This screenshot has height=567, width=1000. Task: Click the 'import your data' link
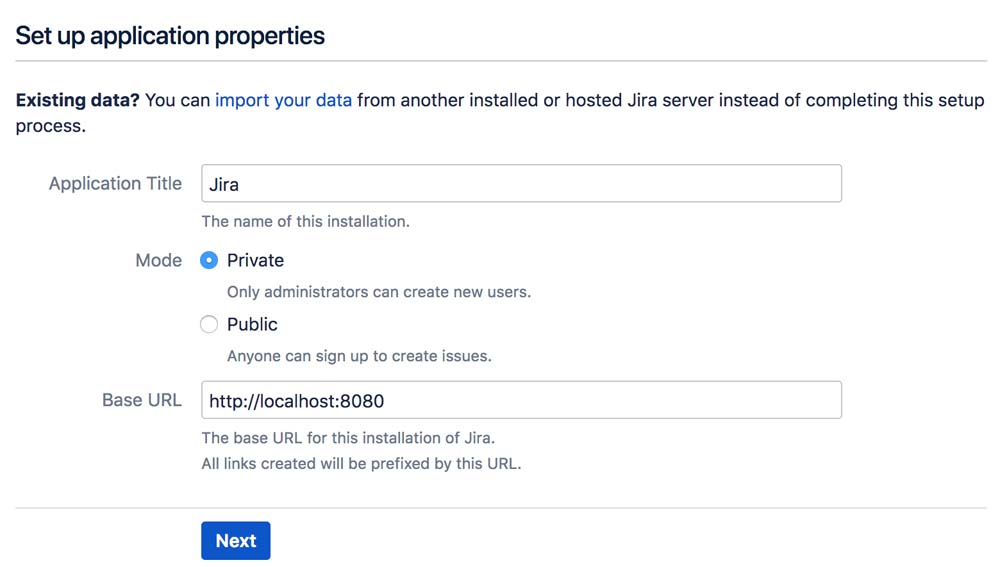[x=283, y=100]
